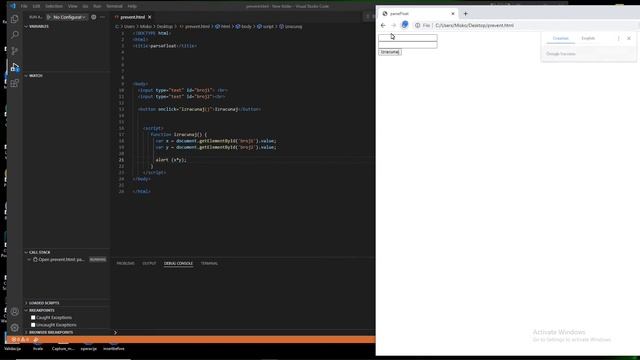Focus the second text input on webpage
640x360 pixels.
point(408,45)
